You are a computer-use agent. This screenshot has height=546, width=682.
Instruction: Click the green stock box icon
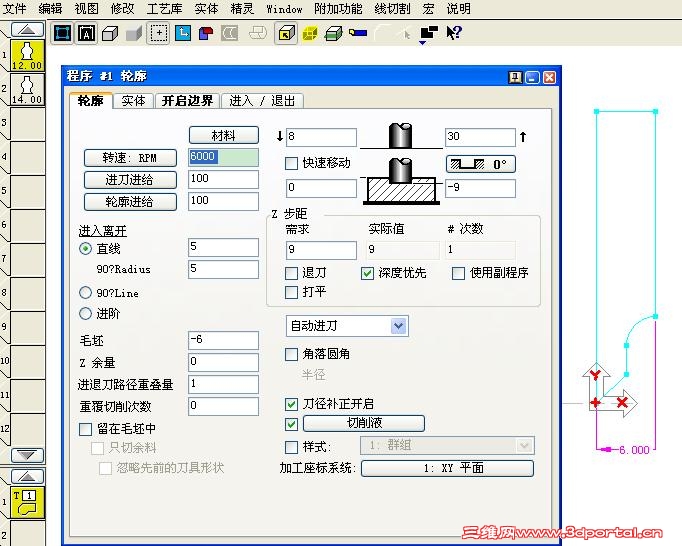click(x=334, y=33)
